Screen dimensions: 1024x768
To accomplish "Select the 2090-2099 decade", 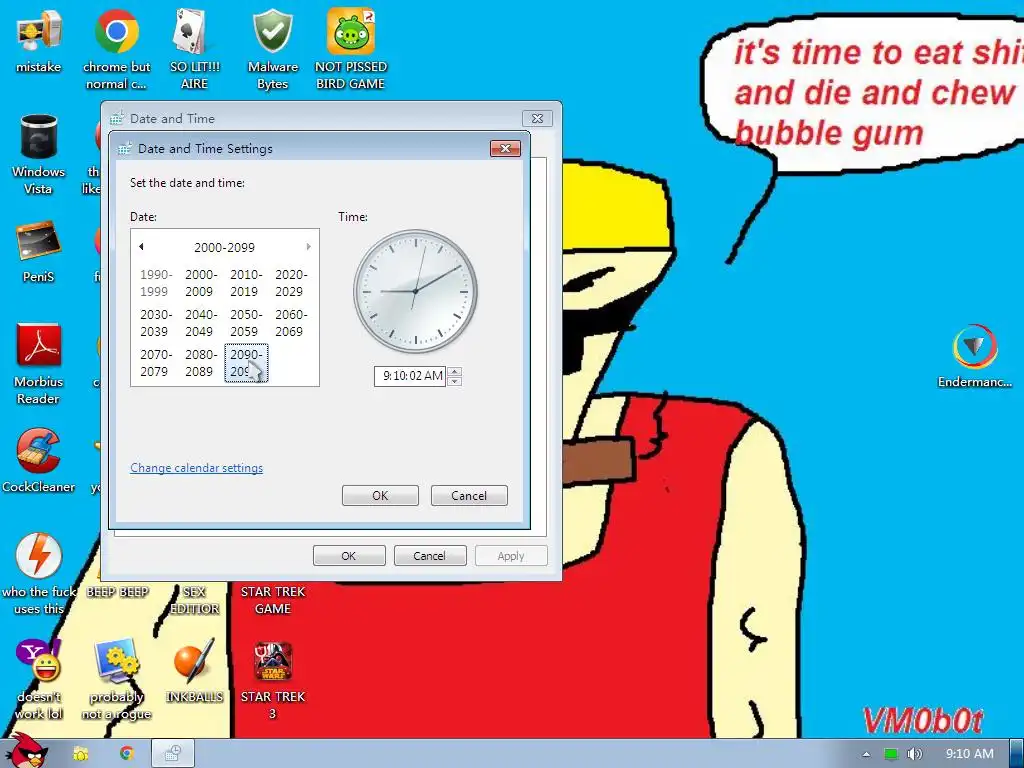I will 246,362.
